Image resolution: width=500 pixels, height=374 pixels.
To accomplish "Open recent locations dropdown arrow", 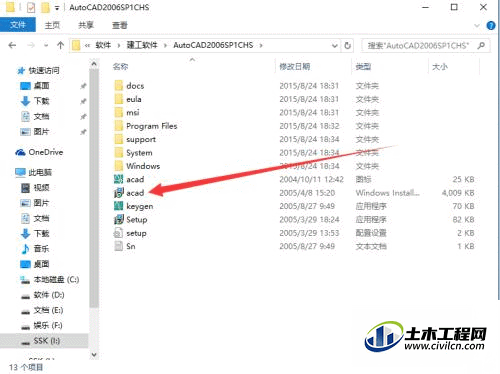I will tap(46, 45).
